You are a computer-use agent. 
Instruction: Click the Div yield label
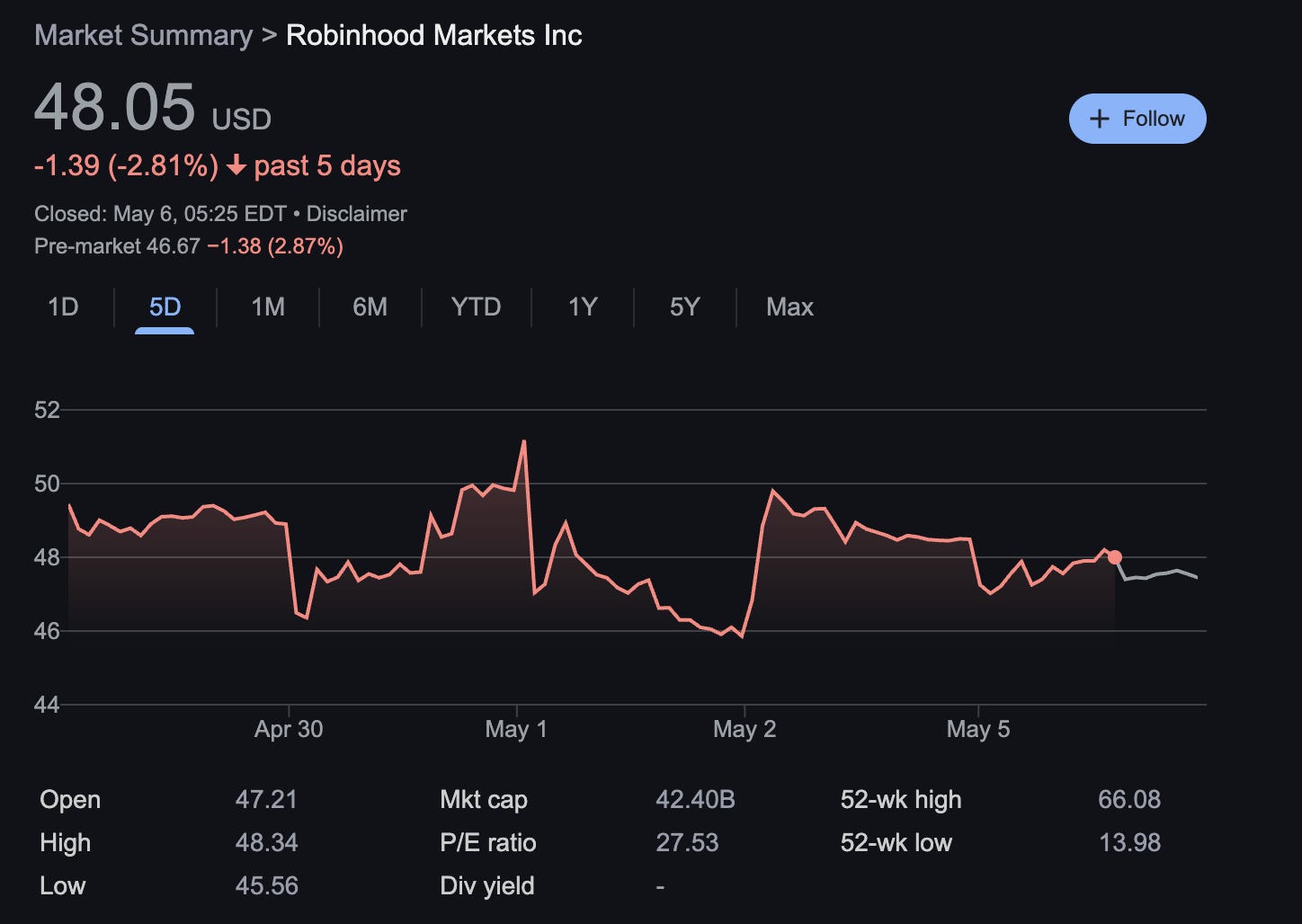(487, 886)
